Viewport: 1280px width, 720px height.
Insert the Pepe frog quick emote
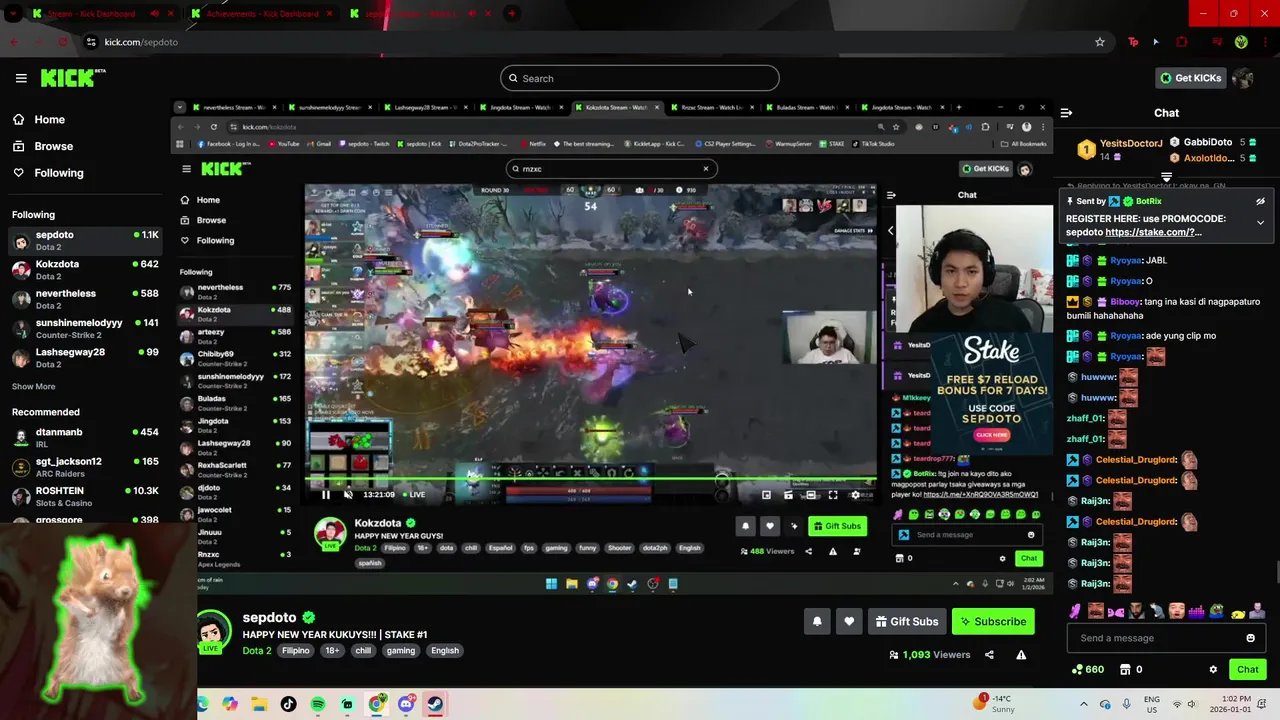1217,611
